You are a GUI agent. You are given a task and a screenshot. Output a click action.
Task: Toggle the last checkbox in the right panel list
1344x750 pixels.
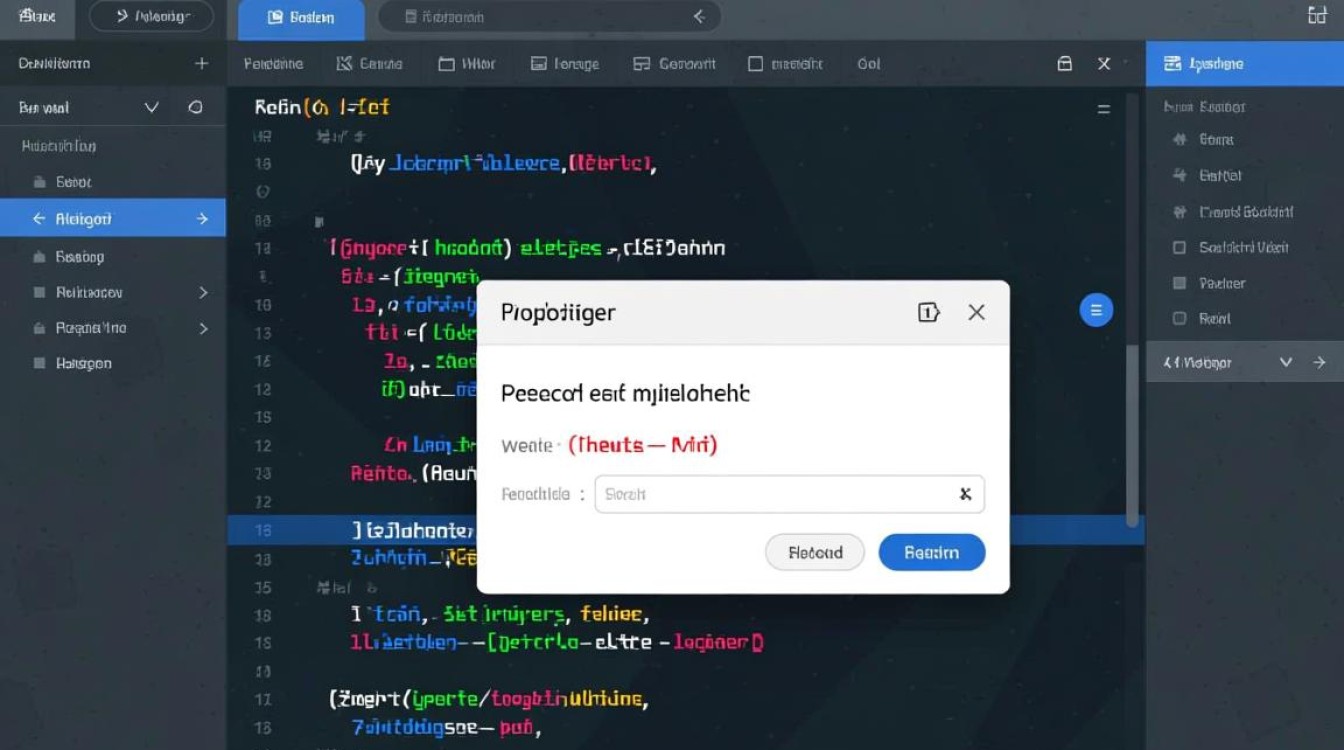pyautogui.click(x=1179, y=319)
